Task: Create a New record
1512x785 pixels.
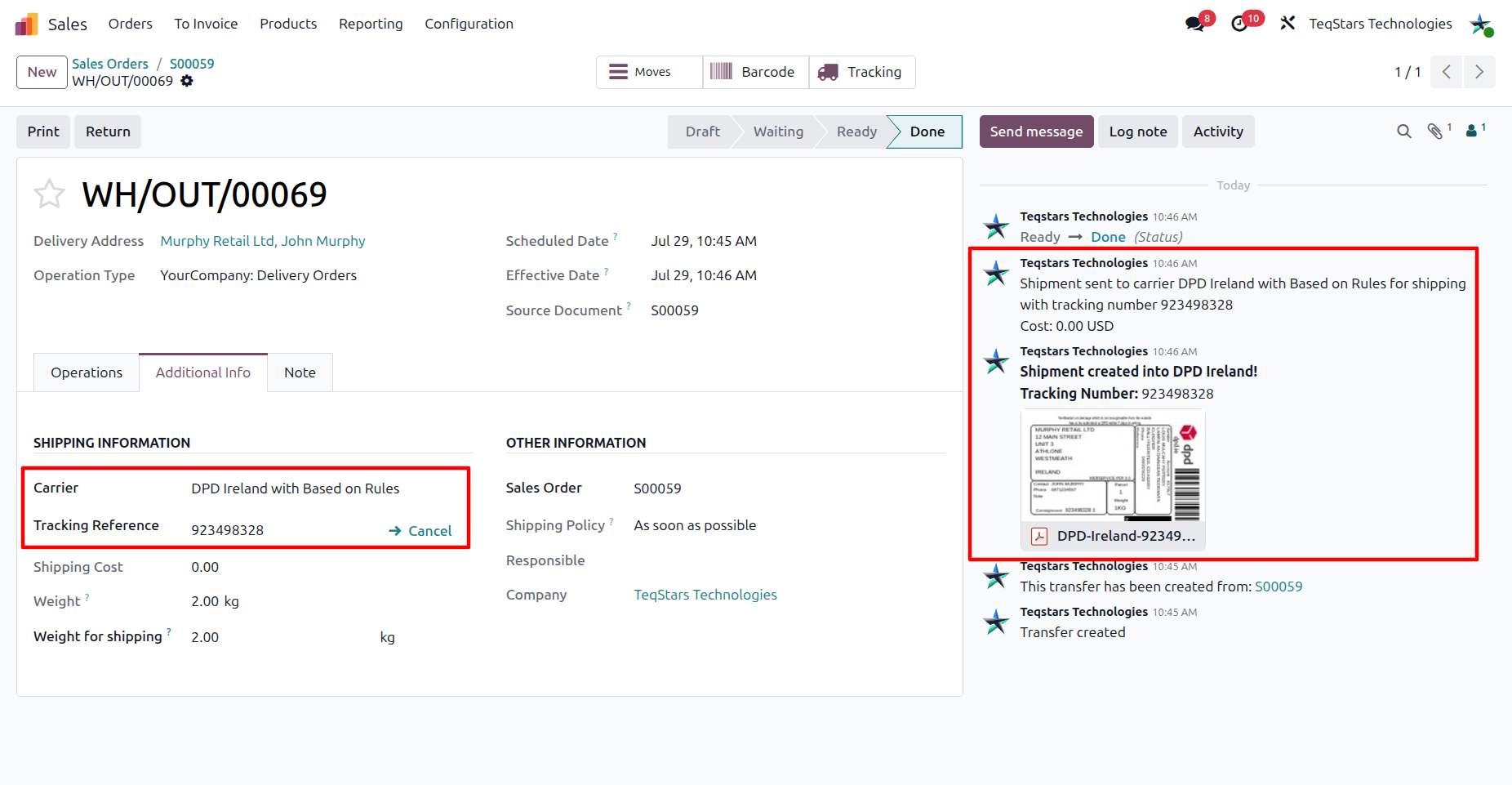Action: (42, 72)
